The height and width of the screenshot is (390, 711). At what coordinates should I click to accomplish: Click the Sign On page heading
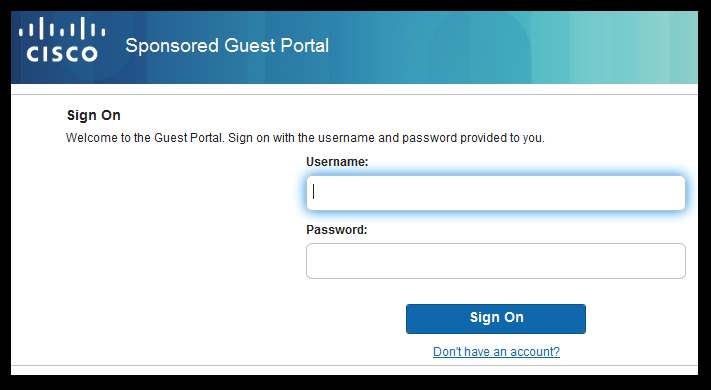click(x=94, y=115)
